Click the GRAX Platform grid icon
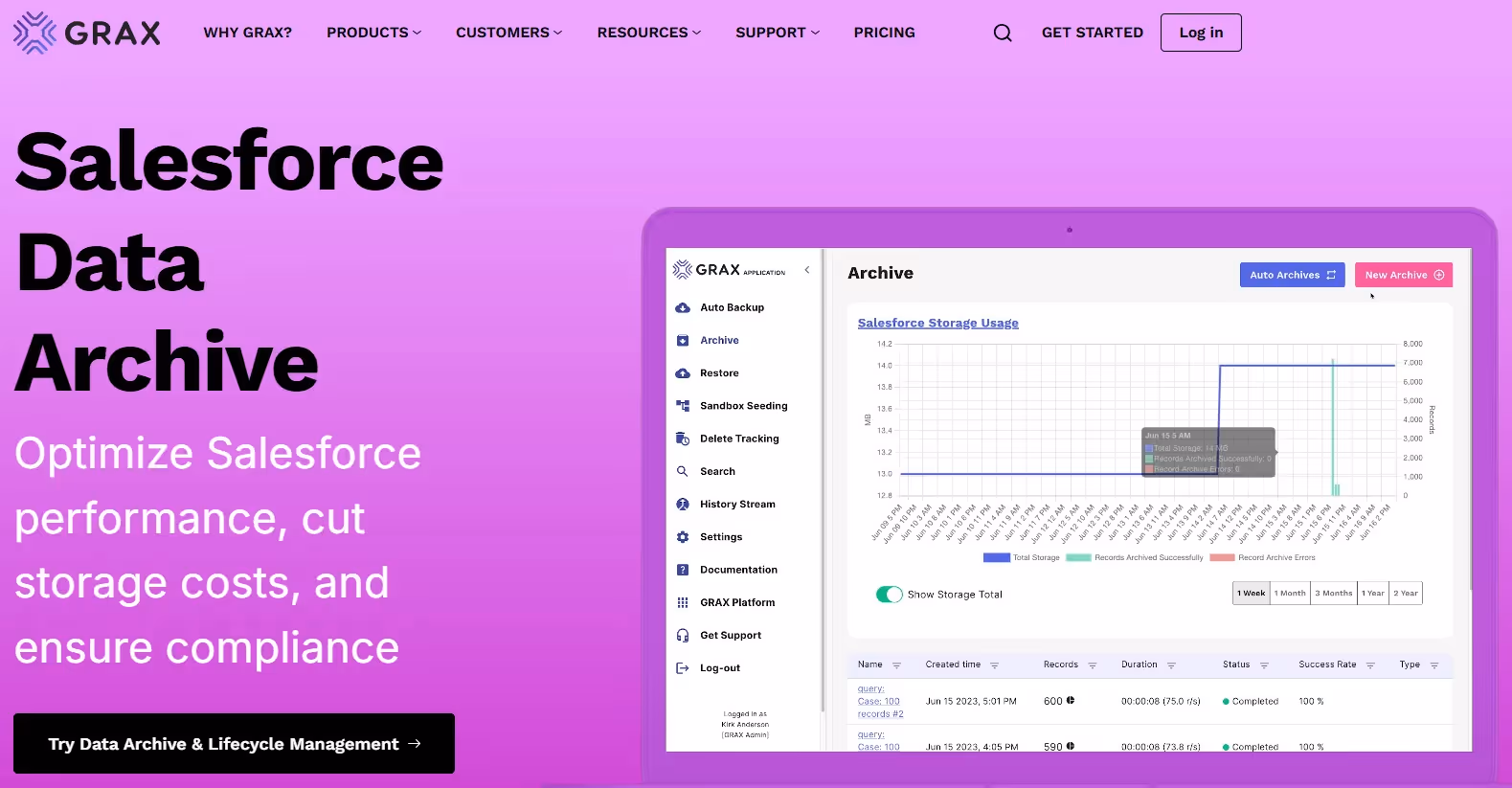This screenshot has height=788, width=1512. [683, 602]
